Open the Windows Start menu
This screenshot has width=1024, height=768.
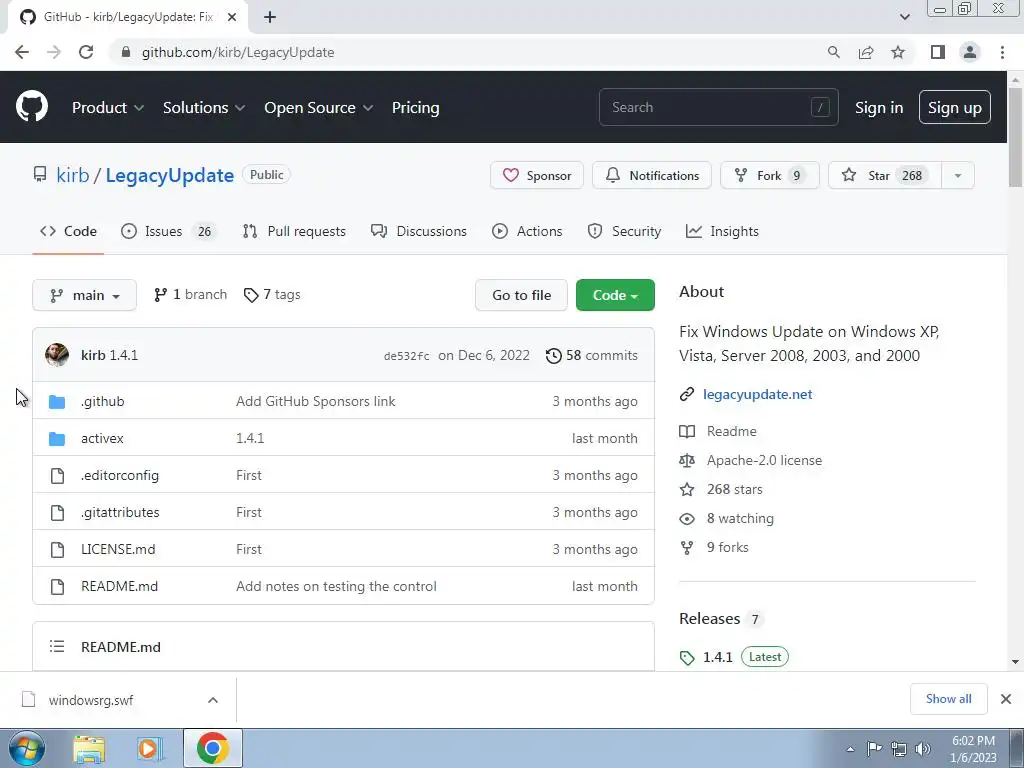pos(26,748)
